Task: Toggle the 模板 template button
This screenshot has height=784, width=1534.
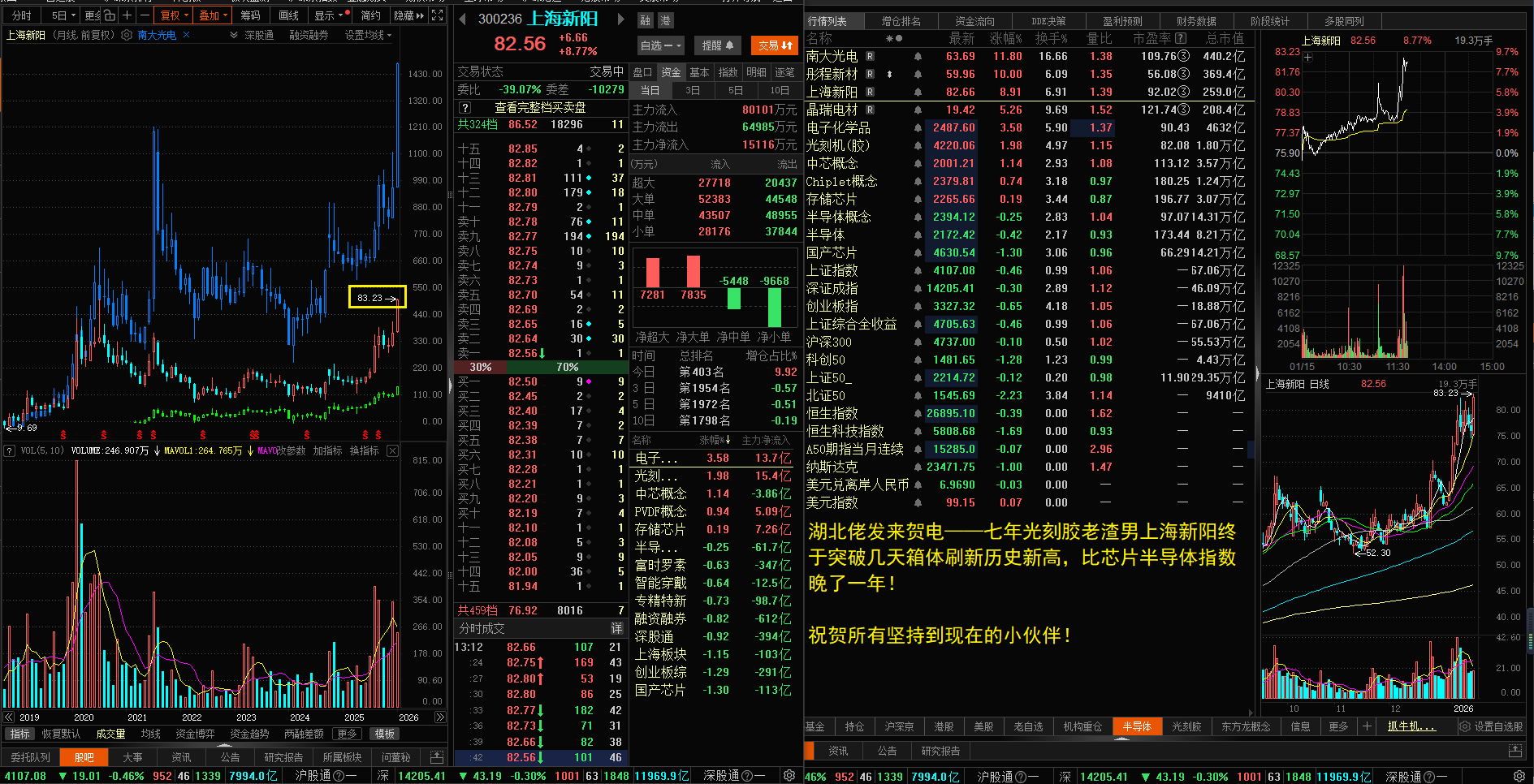Action: tap(384, 734)
